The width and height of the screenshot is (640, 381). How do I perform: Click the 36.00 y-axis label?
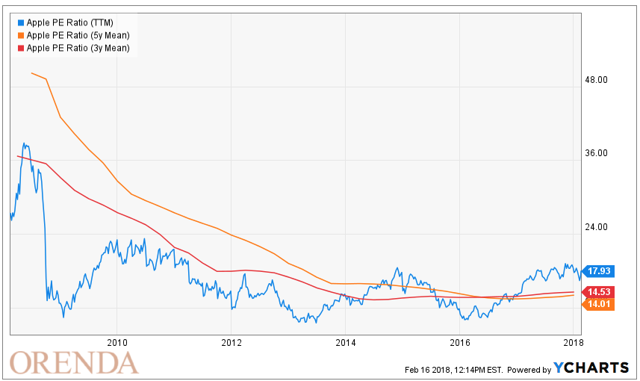[x=596, y=153]
